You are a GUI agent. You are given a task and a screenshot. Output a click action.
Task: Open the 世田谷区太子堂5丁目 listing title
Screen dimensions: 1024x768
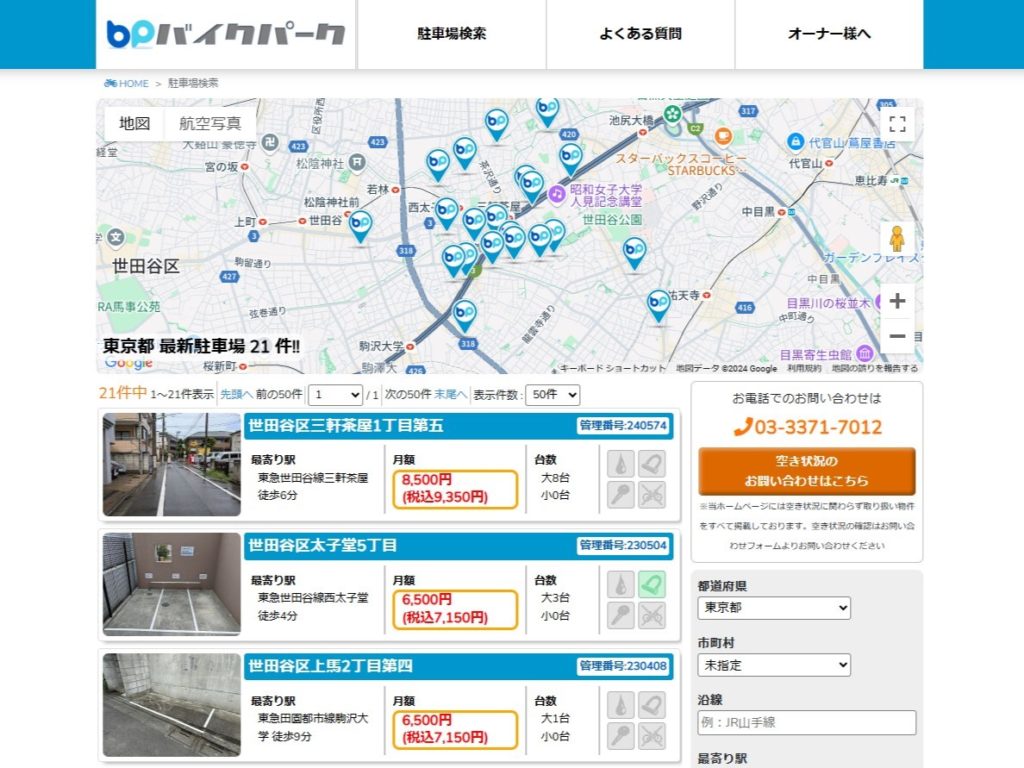322,545
